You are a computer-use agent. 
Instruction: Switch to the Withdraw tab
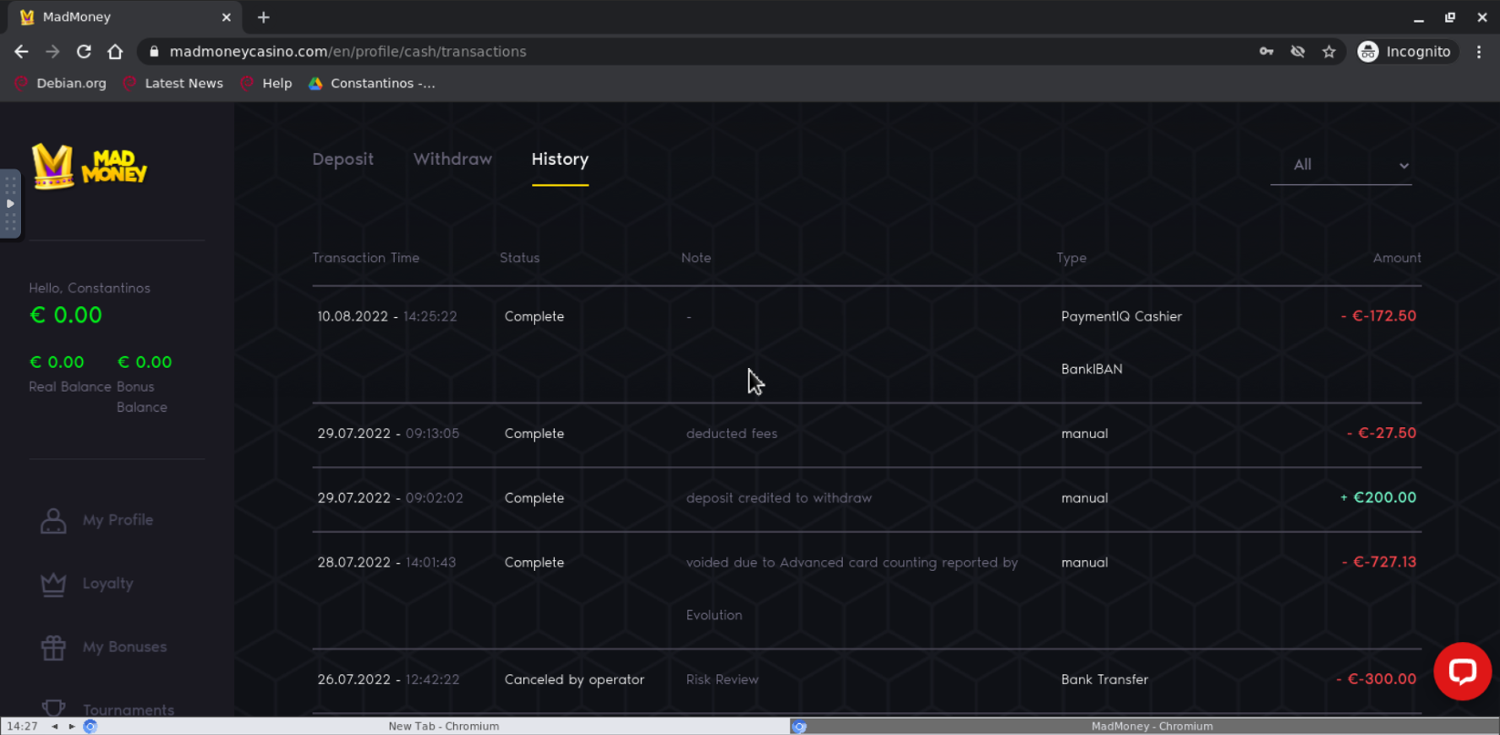[452, 159]
